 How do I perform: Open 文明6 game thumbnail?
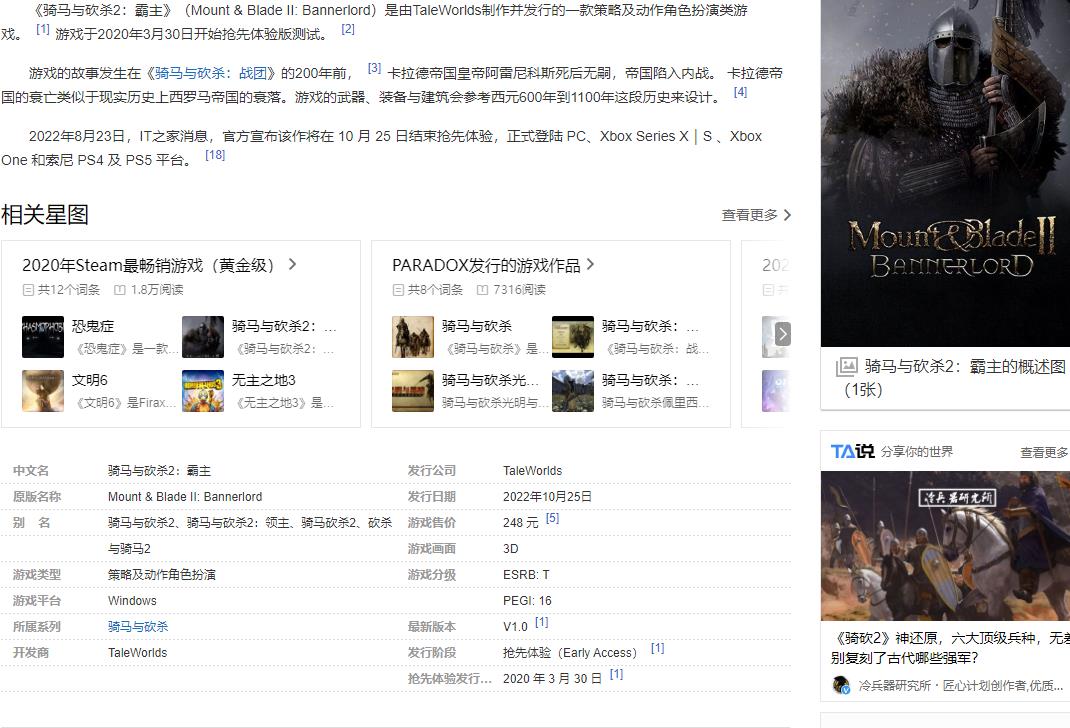pyautogui.click(x=43, y=391)
